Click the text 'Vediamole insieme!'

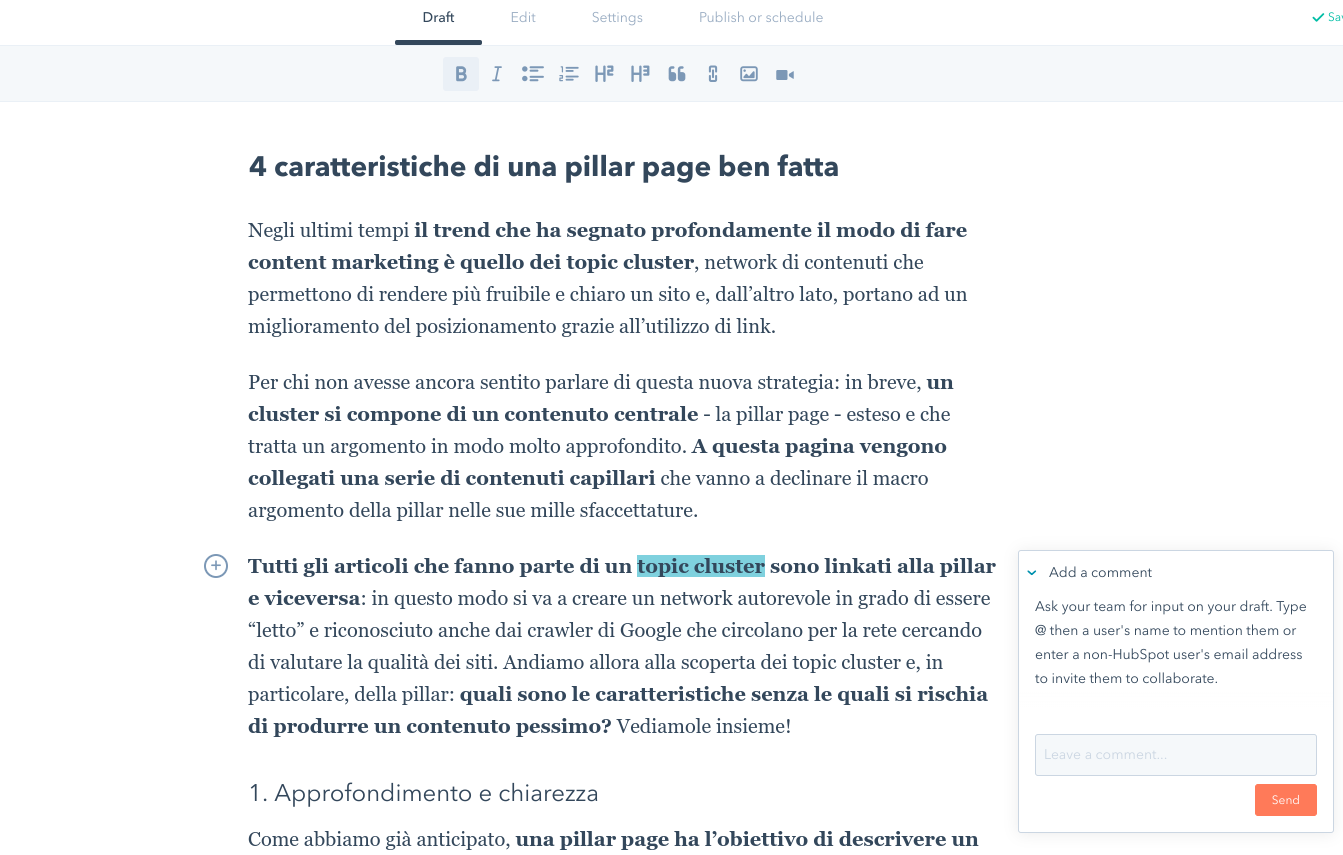(704, 726)
